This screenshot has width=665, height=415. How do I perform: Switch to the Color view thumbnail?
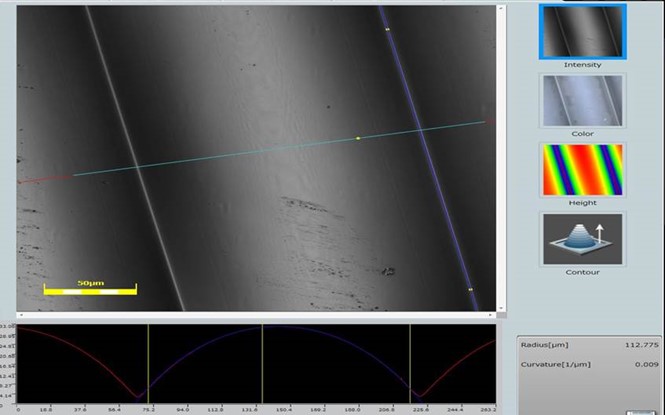point(582,100)
